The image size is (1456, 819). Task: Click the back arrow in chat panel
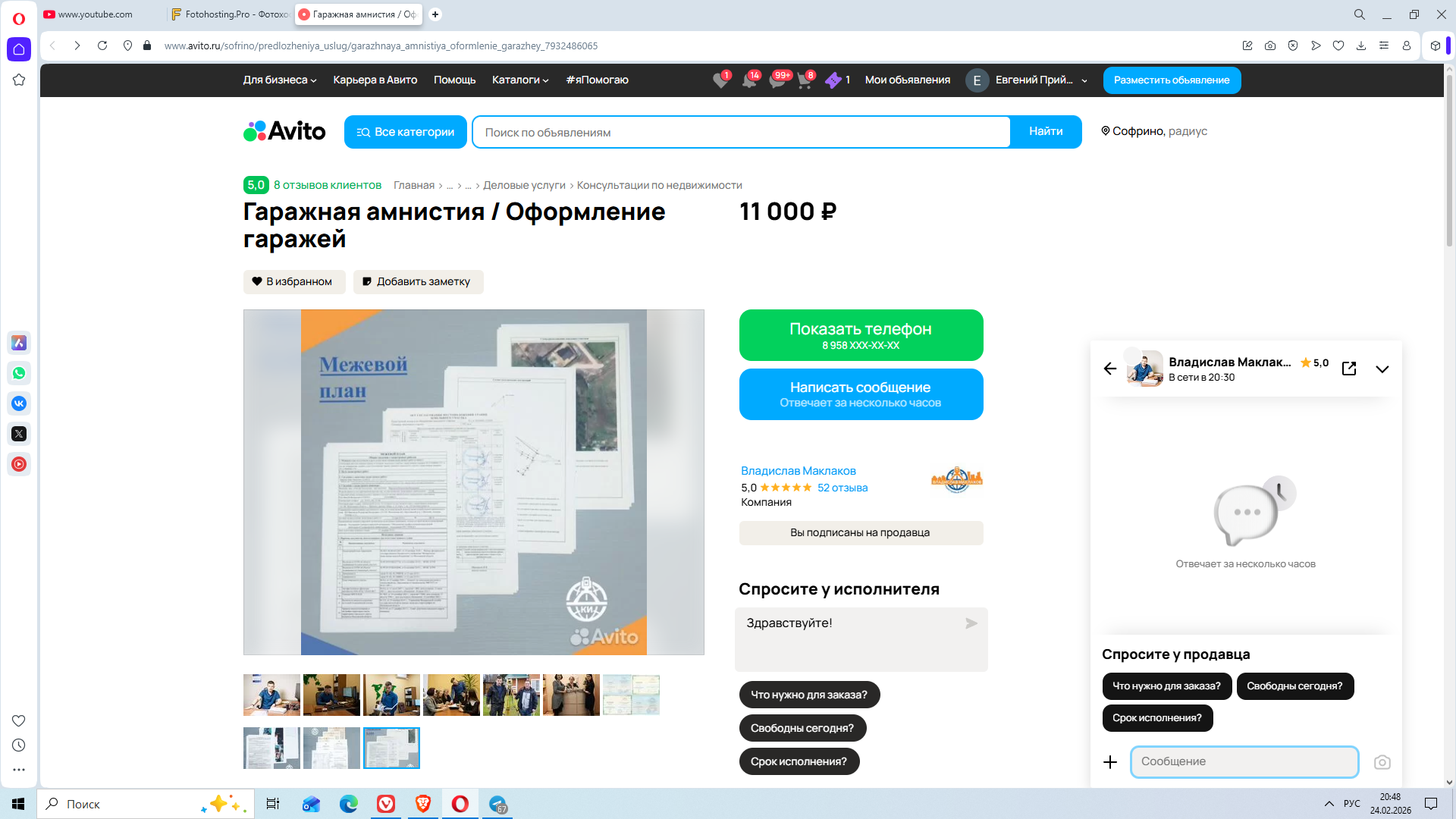click(1110, 369)
